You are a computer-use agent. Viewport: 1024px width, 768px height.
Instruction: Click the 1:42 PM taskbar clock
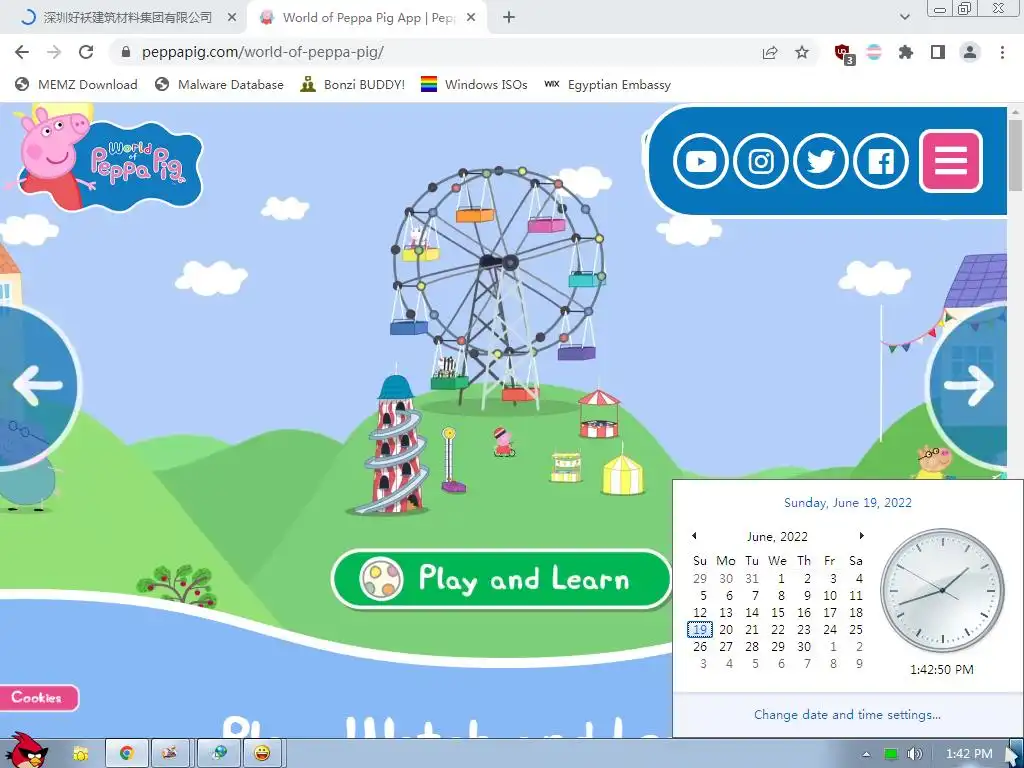(969, 754)
